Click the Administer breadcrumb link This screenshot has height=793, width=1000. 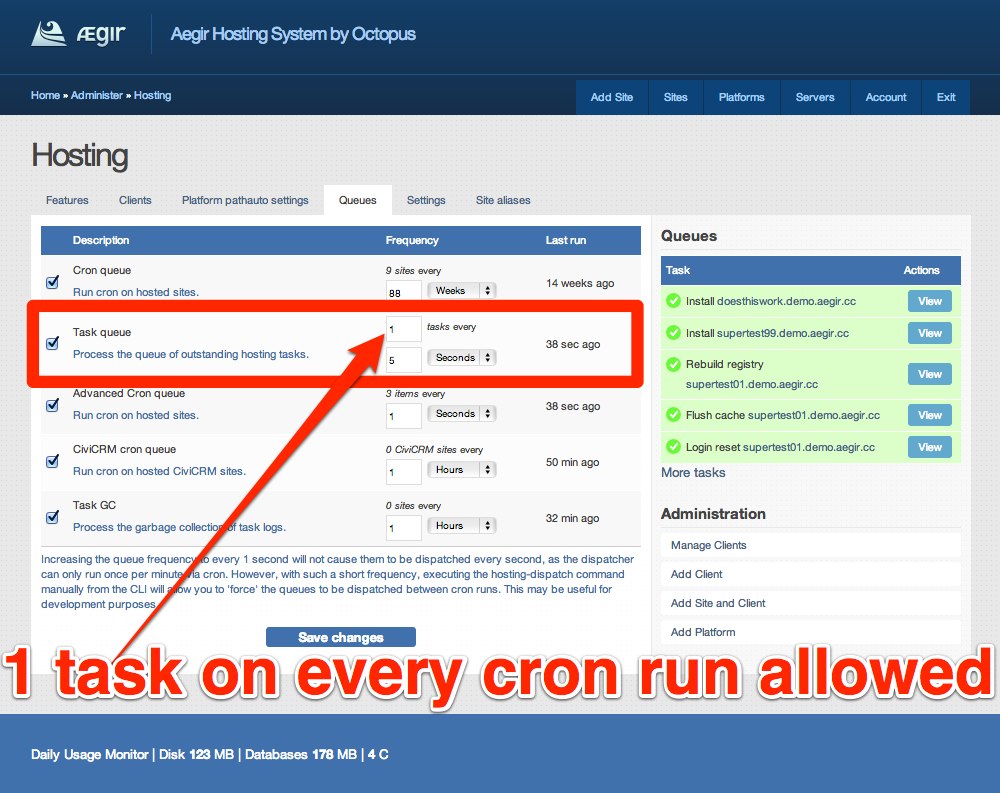pos(97,95)
